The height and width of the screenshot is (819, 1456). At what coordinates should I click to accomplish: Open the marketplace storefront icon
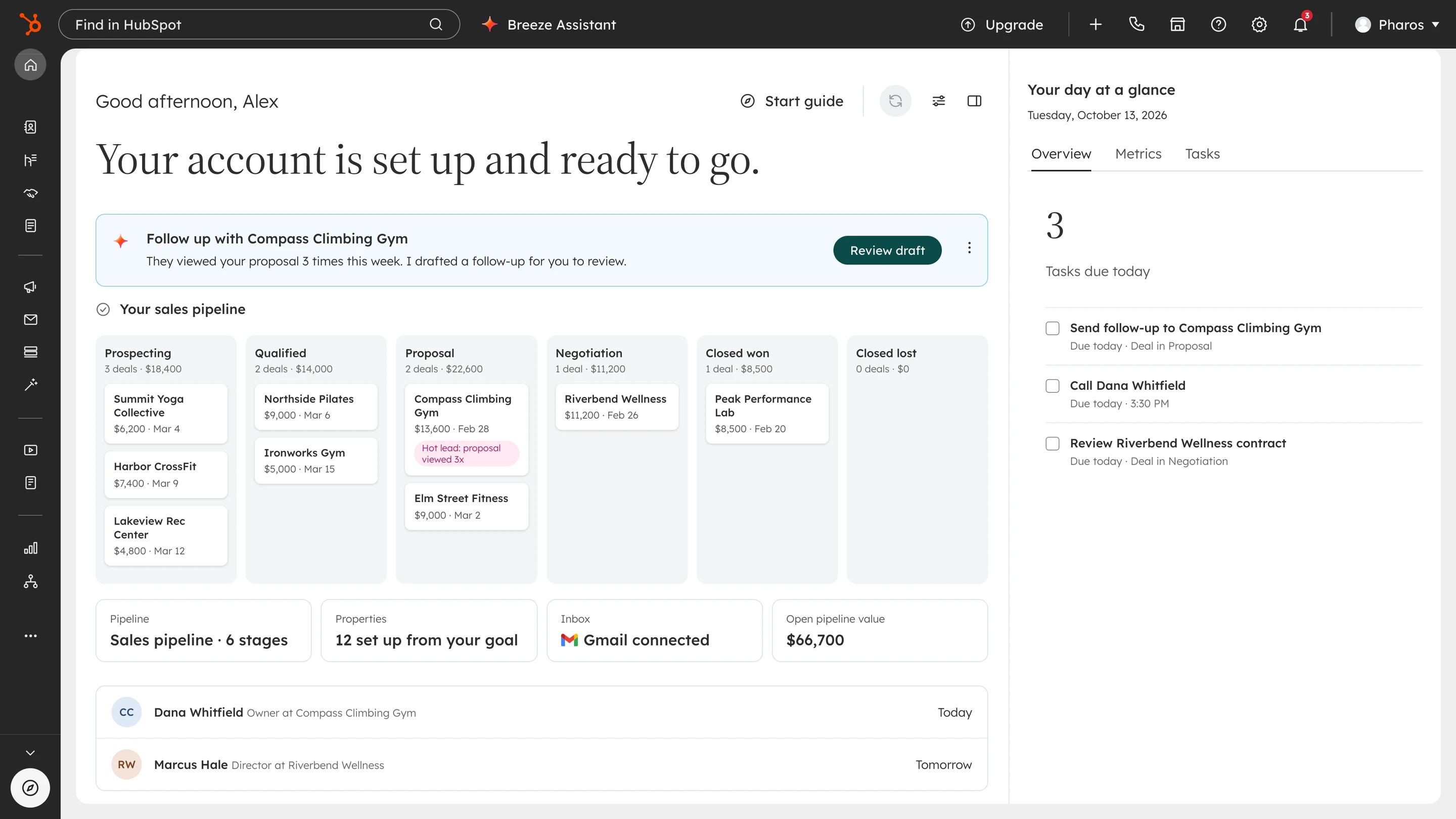(1177, 24)
